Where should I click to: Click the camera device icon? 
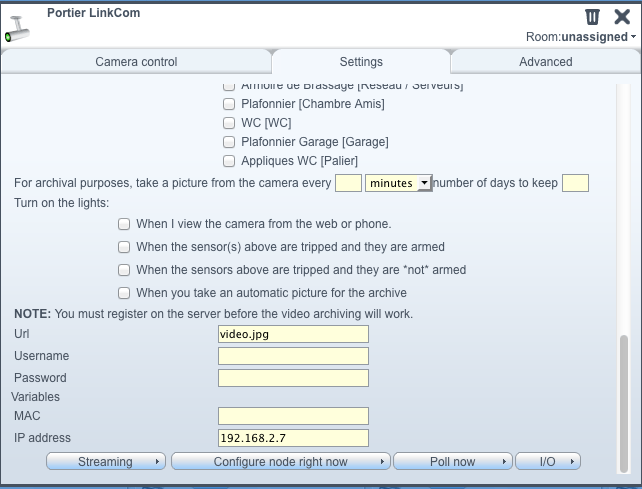tap(17, 29)
